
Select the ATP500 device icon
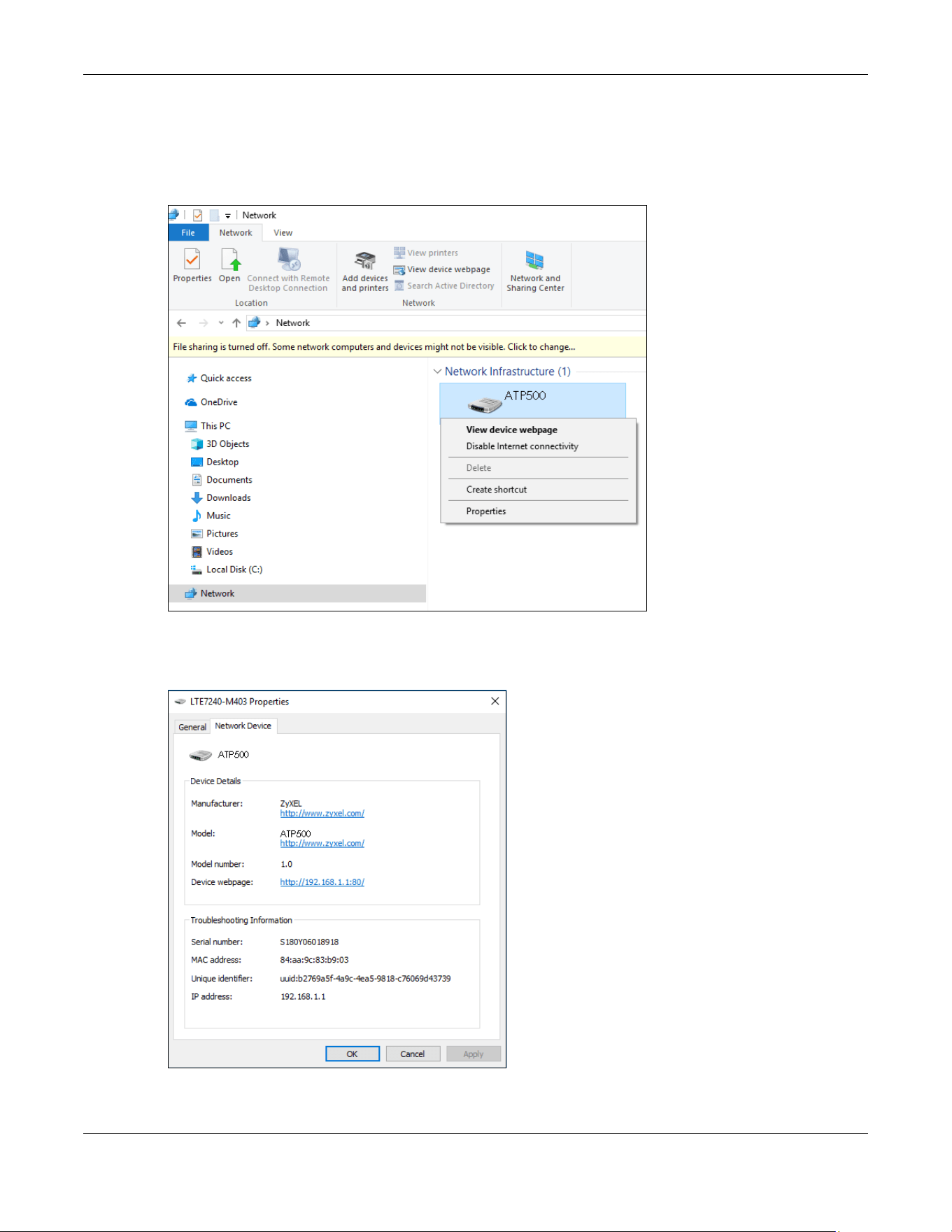485,404
